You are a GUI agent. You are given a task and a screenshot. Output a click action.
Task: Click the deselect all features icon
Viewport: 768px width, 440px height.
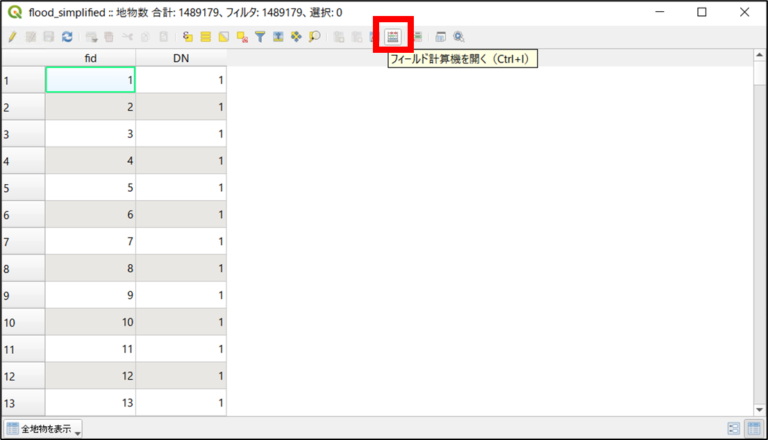coord(242,37)
